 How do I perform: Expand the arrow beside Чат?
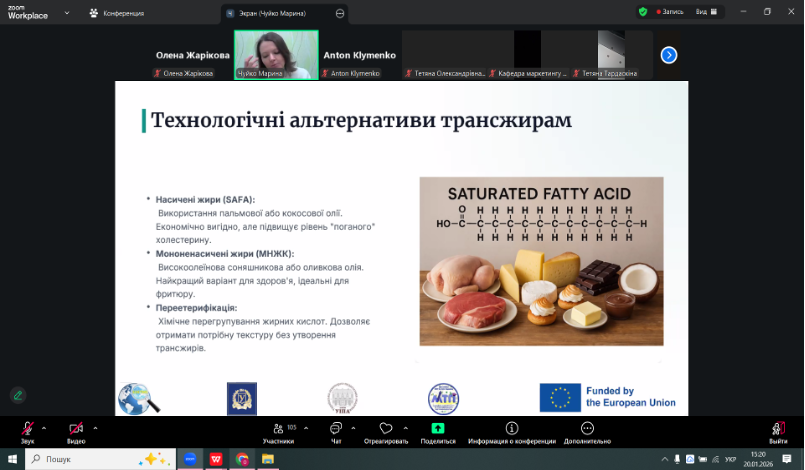tap(353, 428)
